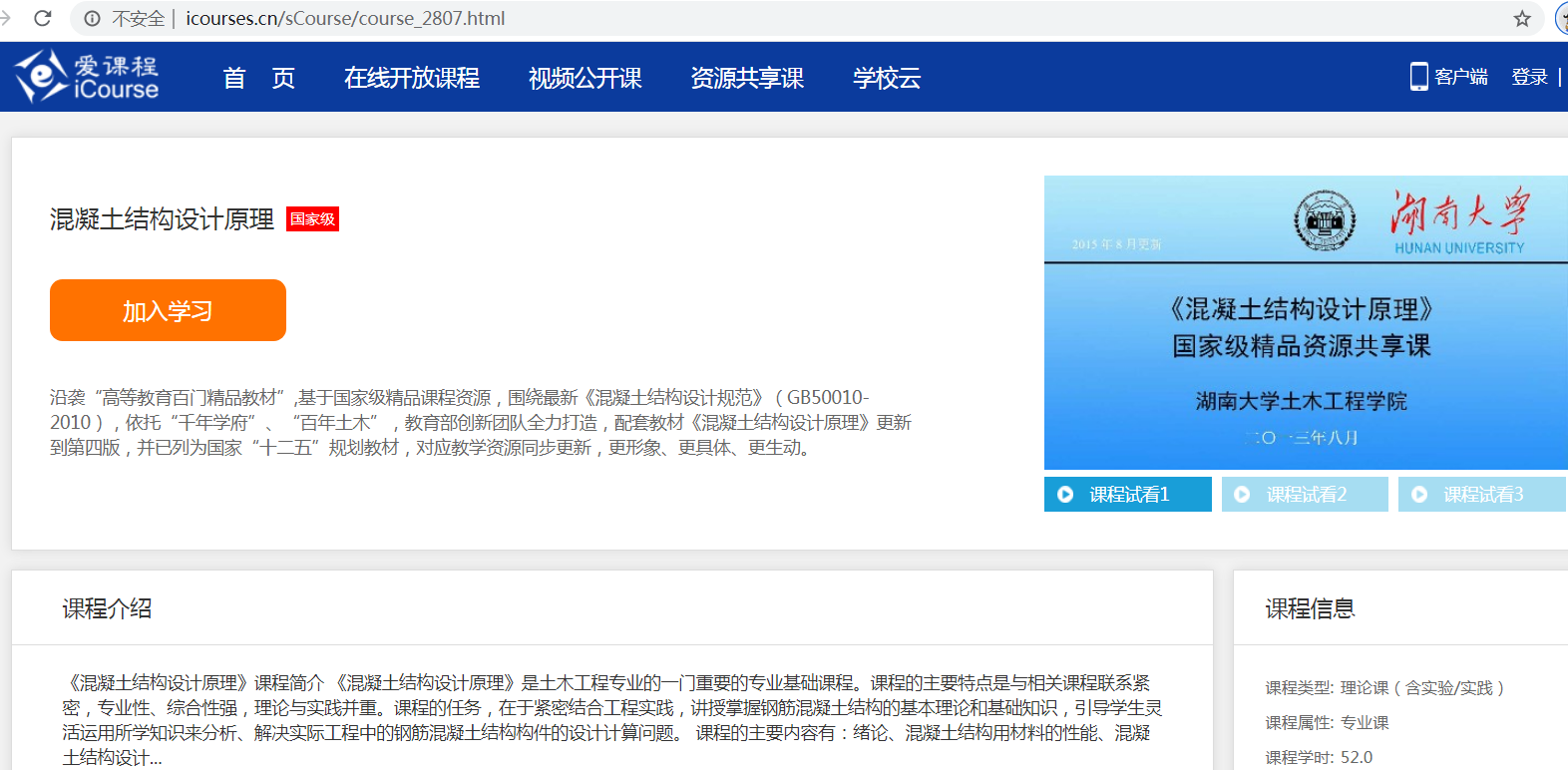Open the 资源共享课 menu item
The image size is (1568, 770).
(x=747, y=78)
